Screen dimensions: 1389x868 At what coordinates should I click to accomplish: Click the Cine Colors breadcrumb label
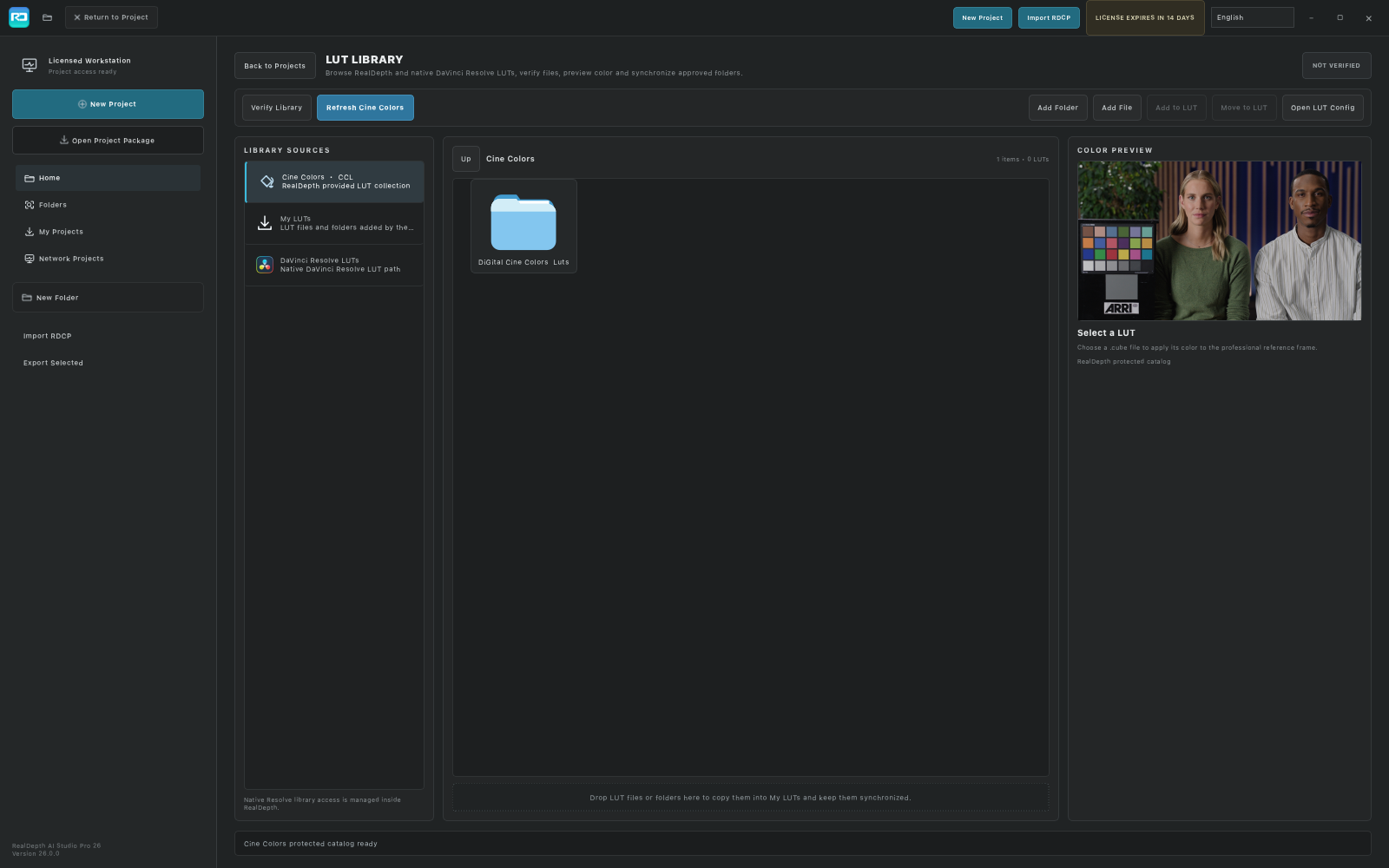click(x=510, y=159)
